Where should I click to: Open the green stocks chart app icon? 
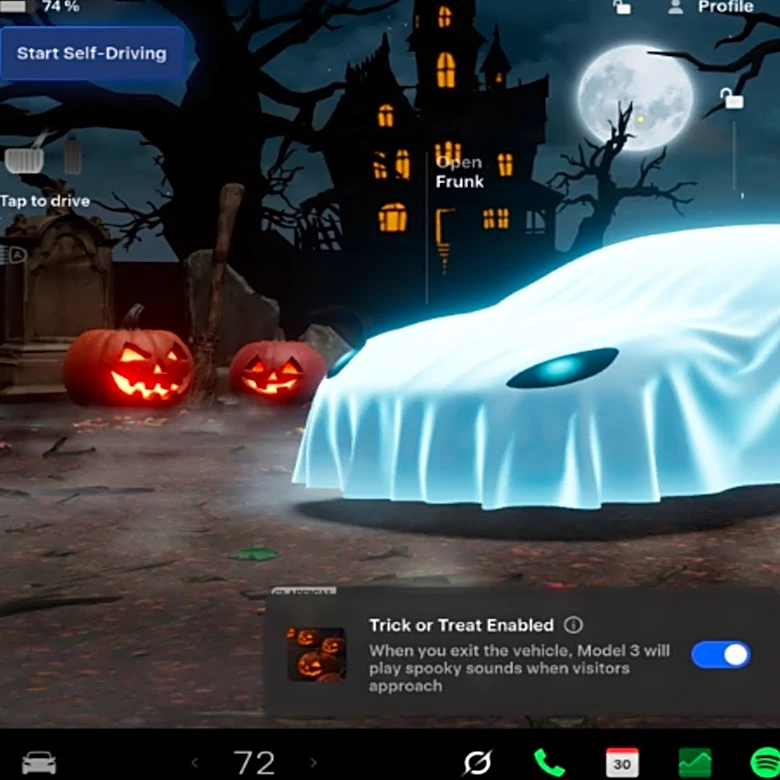tap(695, 763)
